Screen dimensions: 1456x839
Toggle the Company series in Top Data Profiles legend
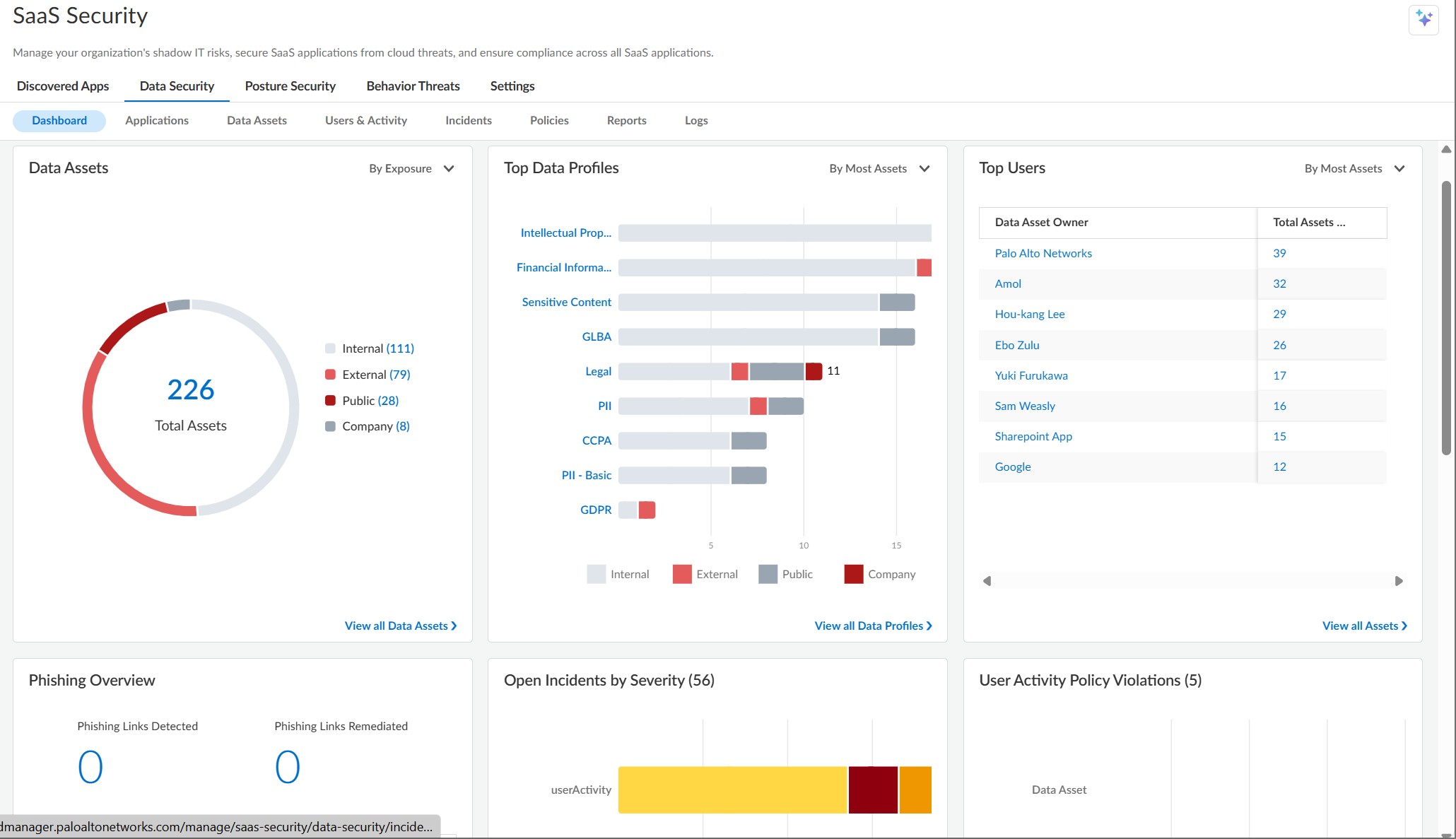(x=854, y=574)
